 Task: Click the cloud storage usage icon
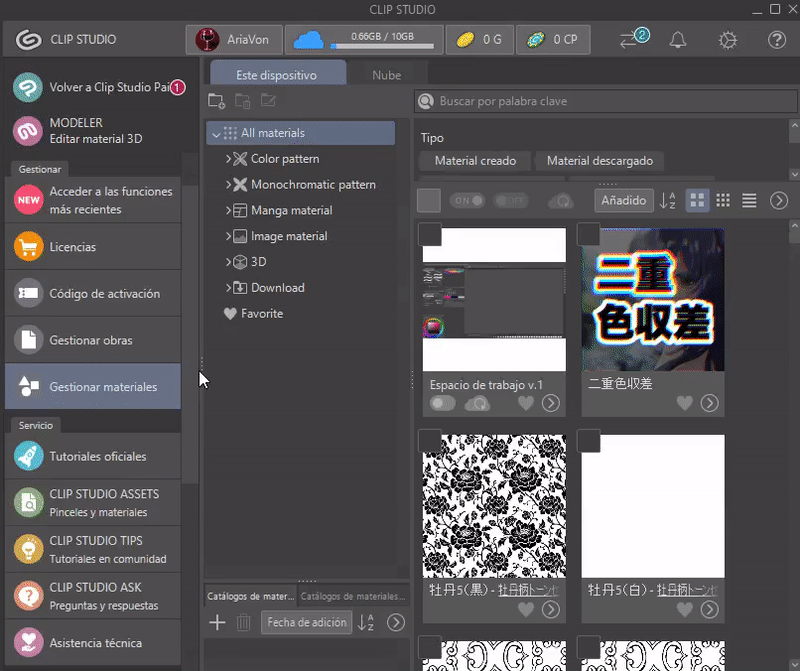point(309,40)
